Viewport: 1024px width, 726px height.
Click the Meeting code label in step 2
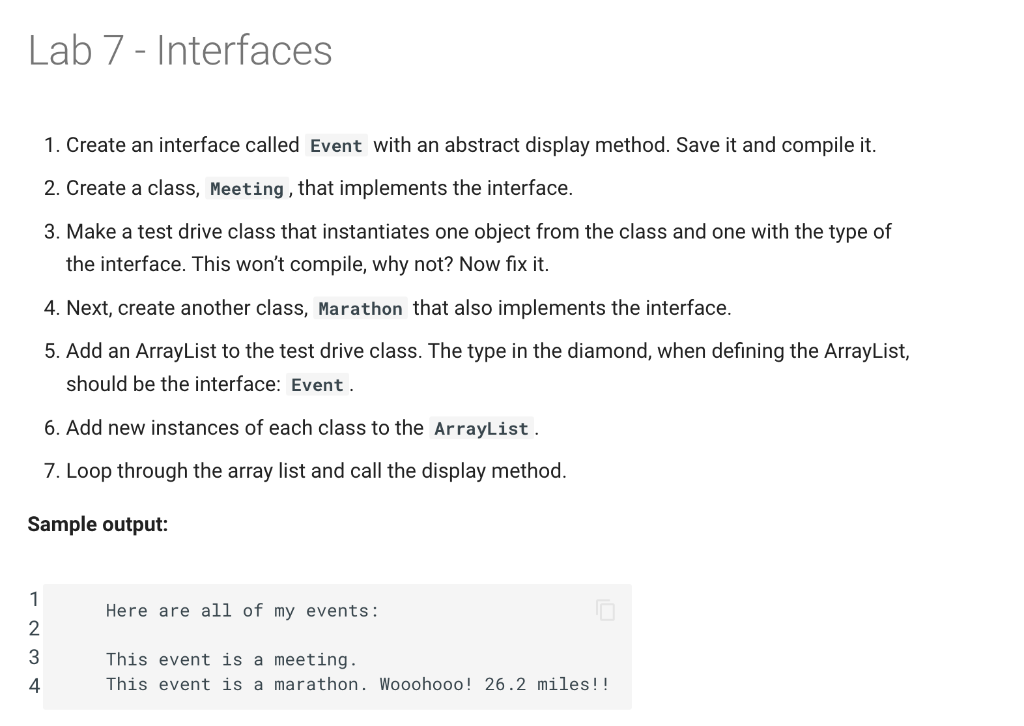pos(247,189)
